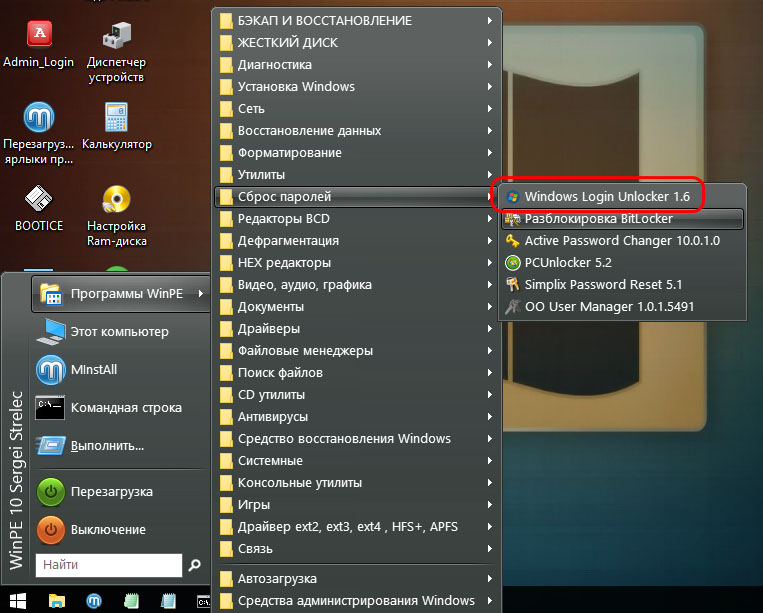Select Программы WinPE in start menu
The image size is (763, 613).
(x=121, y=294)
